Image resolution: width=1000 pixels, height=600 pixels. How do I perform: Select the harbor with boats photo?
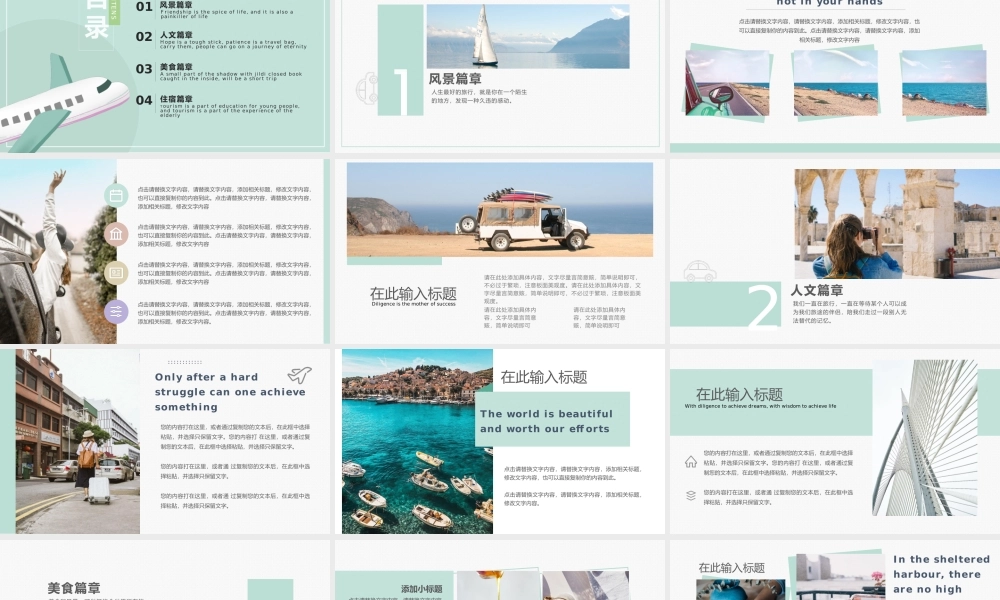[417, 441]
